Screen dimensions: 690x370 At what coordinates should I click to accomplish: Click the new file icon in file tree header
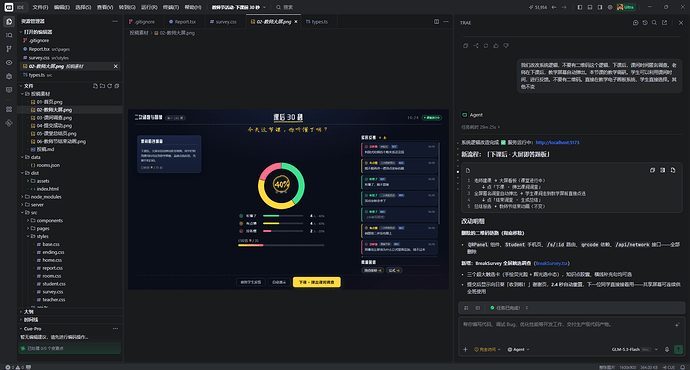click(x=95, y=86)
